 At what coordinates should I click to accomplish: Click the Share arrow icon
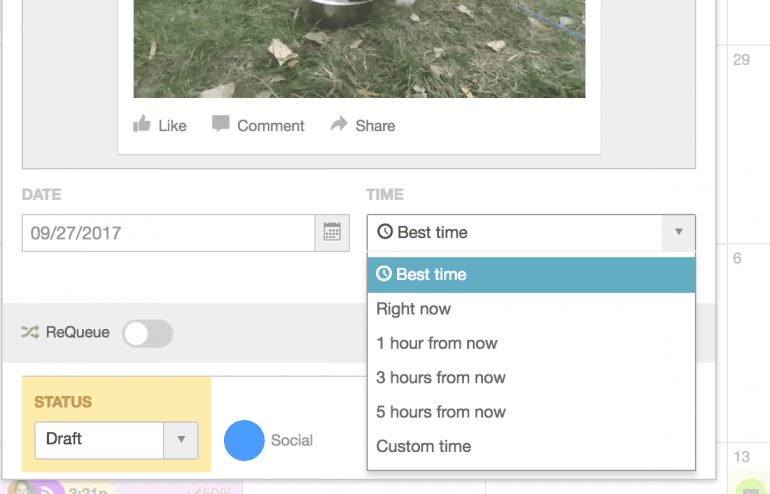[x=339, y=125]
